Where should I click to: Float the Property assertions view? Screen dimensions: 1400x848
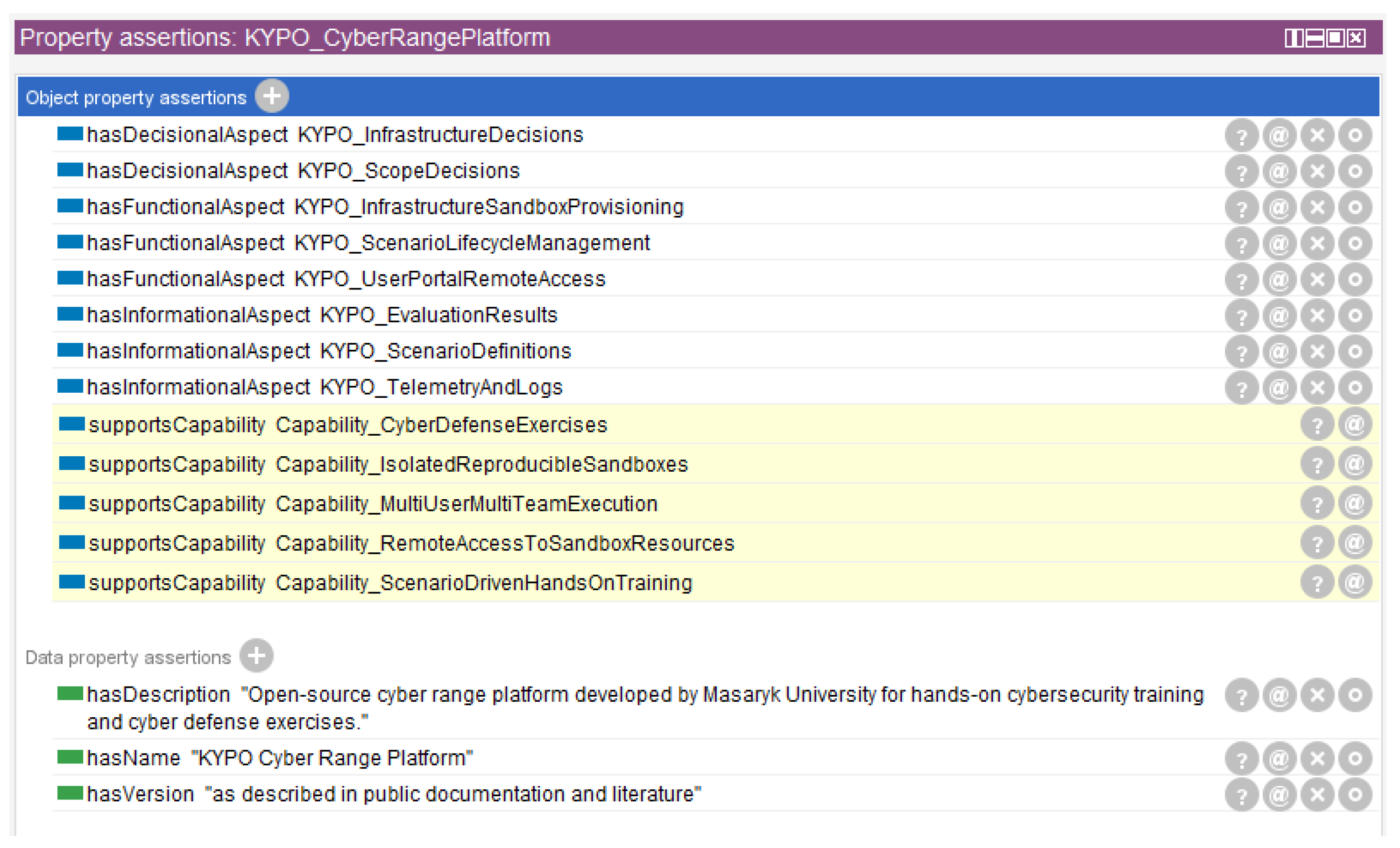(1335, 38)
